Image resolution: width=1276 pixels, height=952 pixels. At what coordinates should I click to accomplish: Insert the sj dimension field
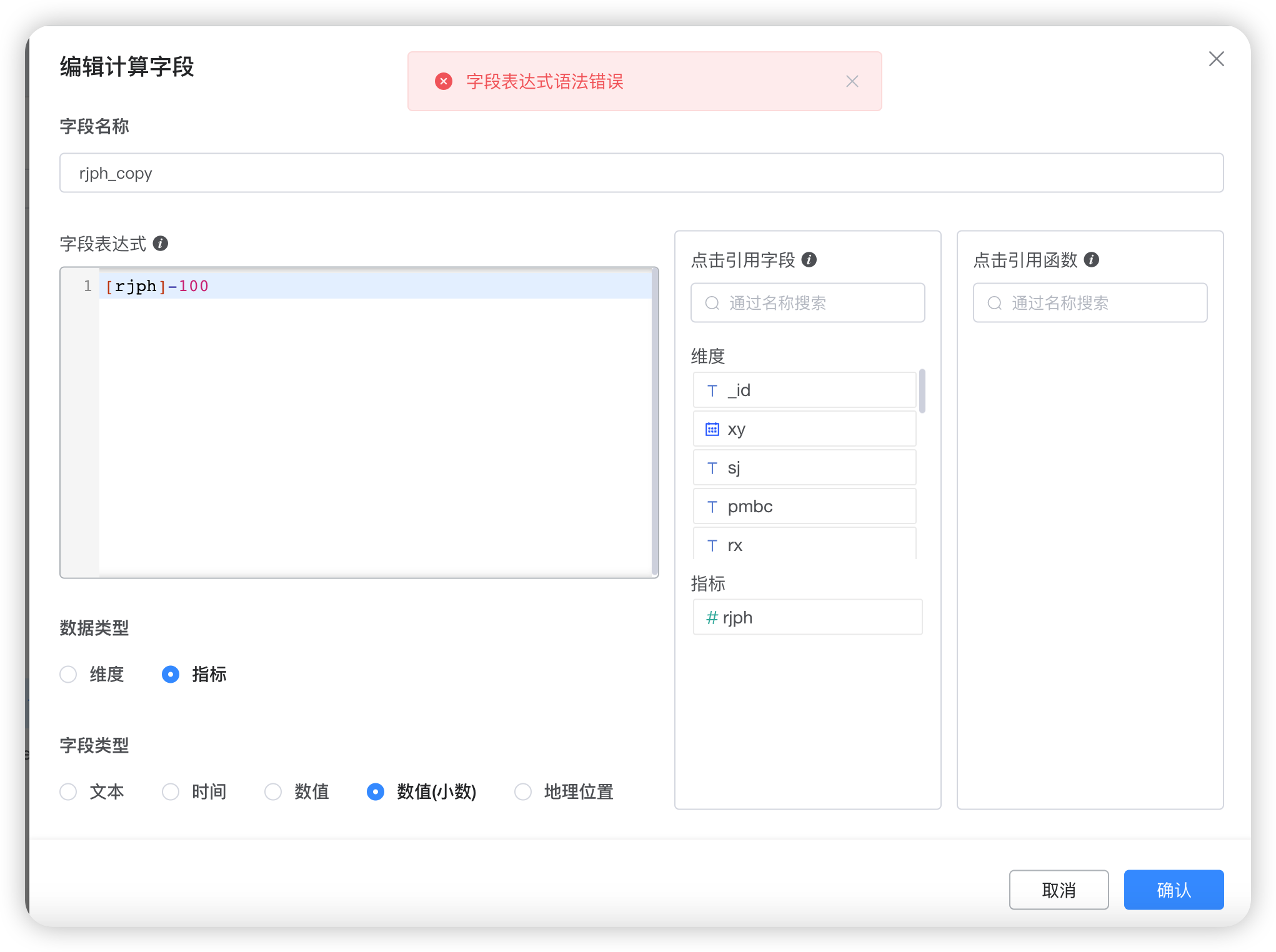(804, 468)
